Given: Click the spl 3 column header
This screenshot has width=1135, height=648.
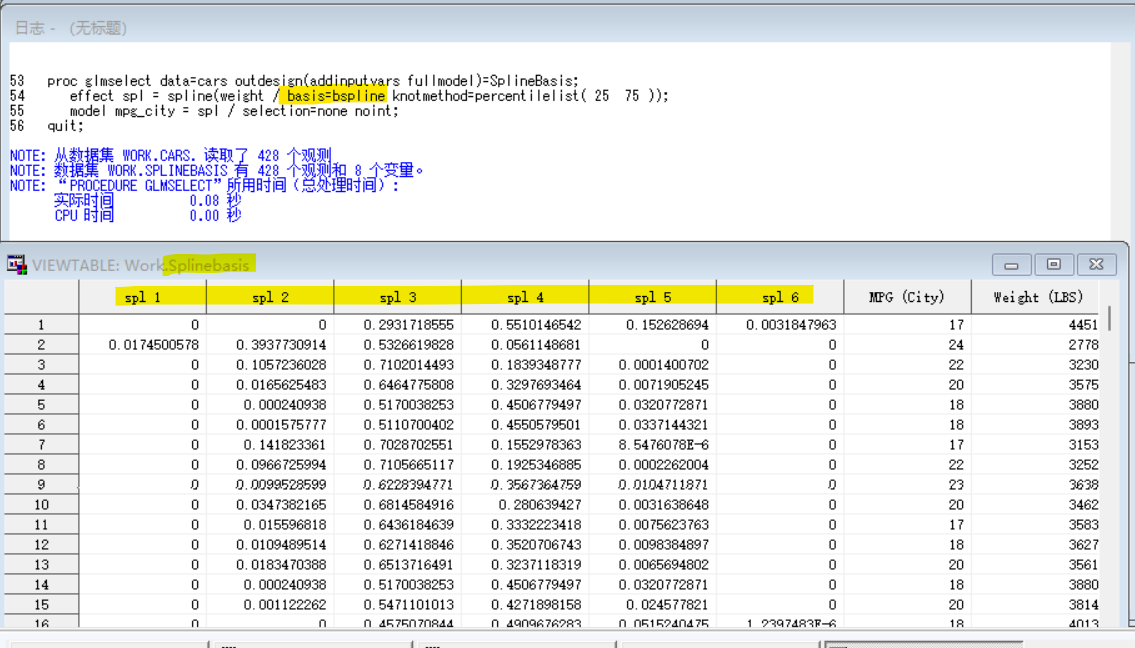Looking at the screenshot, I should [x=397, y=297].
